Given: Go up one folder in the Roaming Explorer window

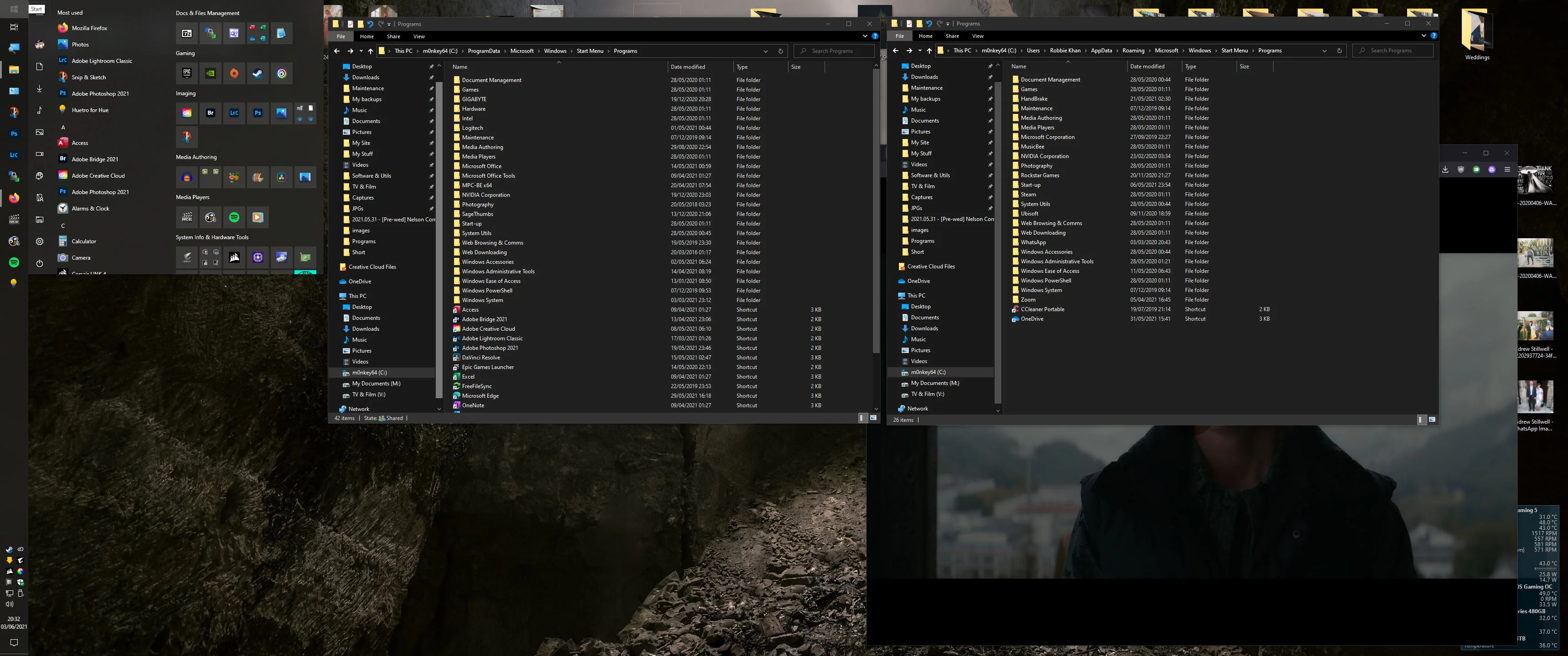Looking at the screenshot, I should tap(929, 51).
